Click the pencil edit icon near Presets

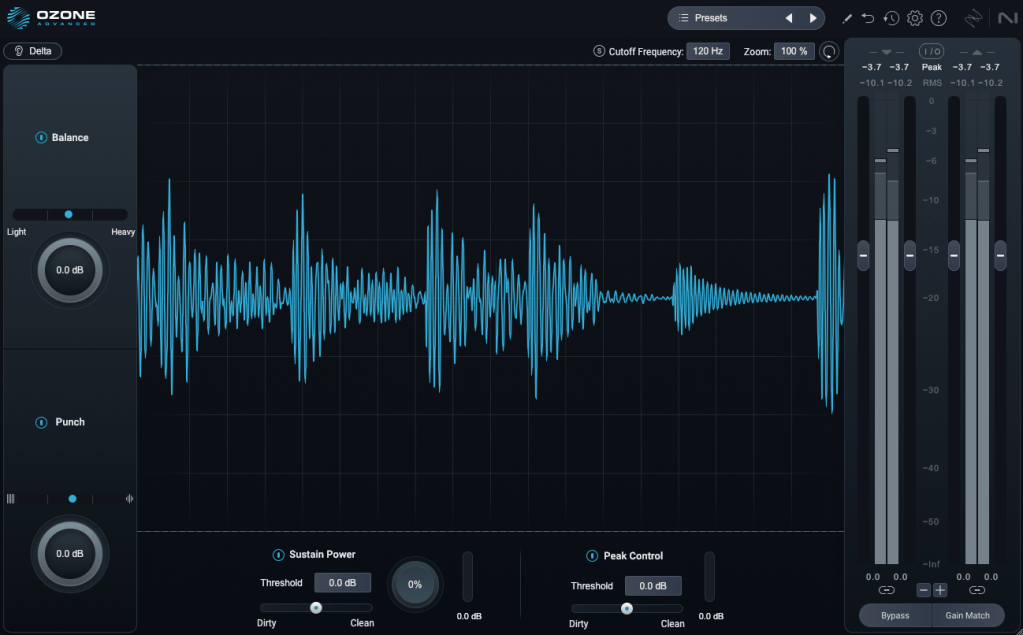pos(846,18)
